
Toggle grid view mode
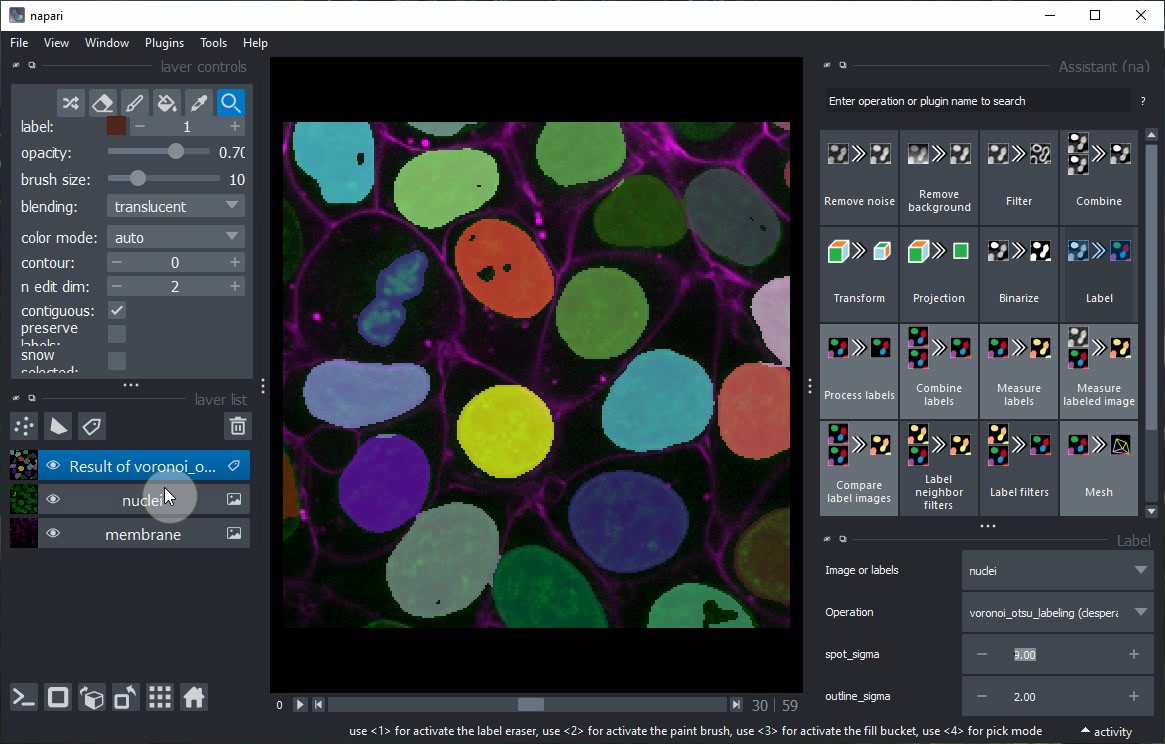(x=160, y=697)
